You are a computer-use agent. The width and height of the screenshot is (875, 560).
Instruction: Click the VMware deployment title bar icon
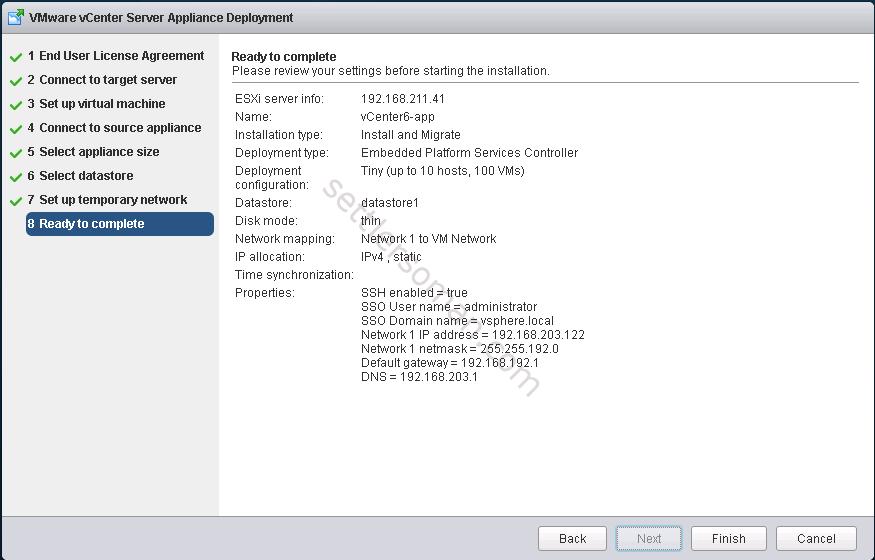pyautogui.click(x=16, y=17)
